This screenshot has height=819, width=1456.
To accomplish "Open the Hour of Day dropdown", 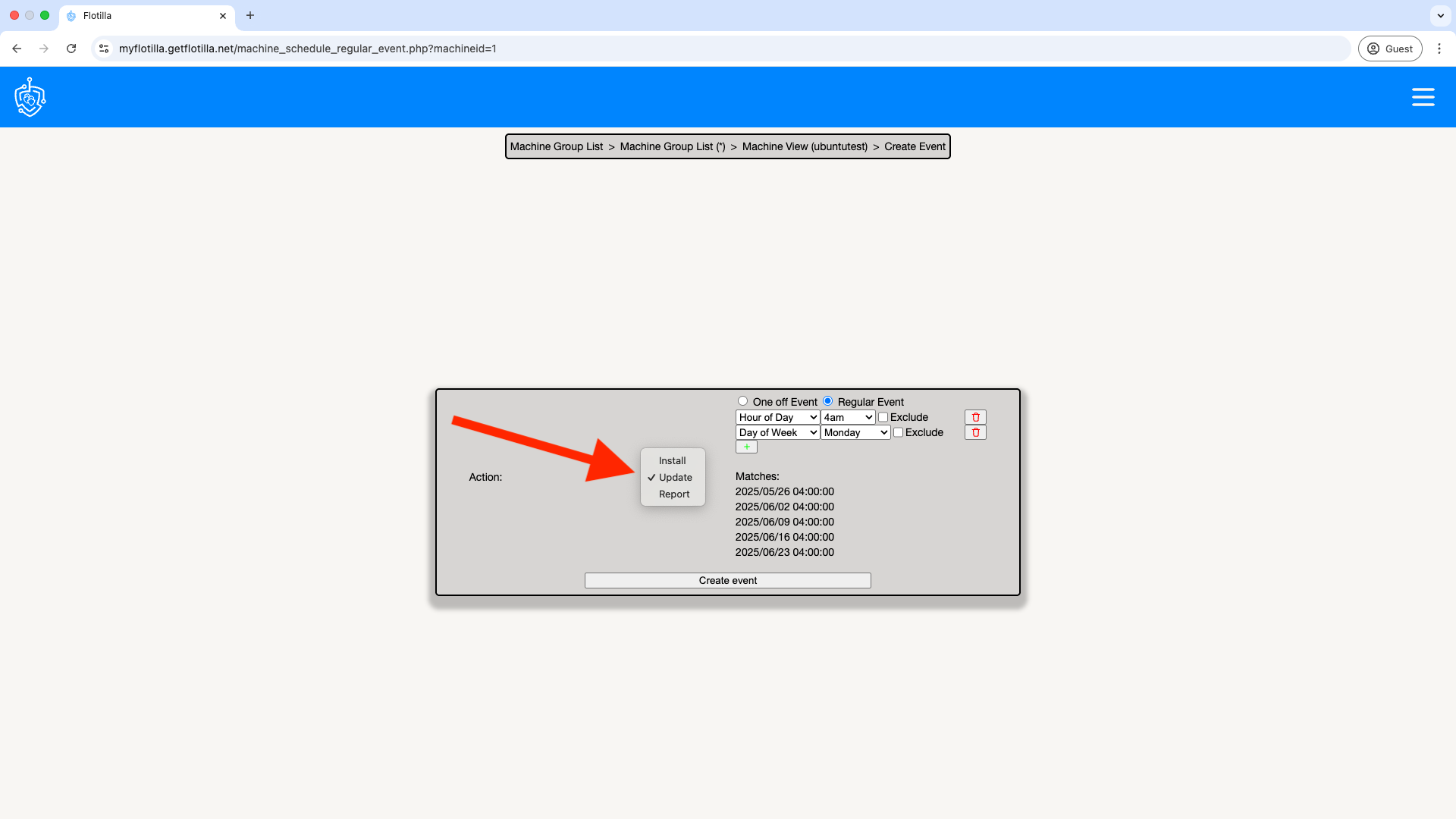I will (777, 417).
